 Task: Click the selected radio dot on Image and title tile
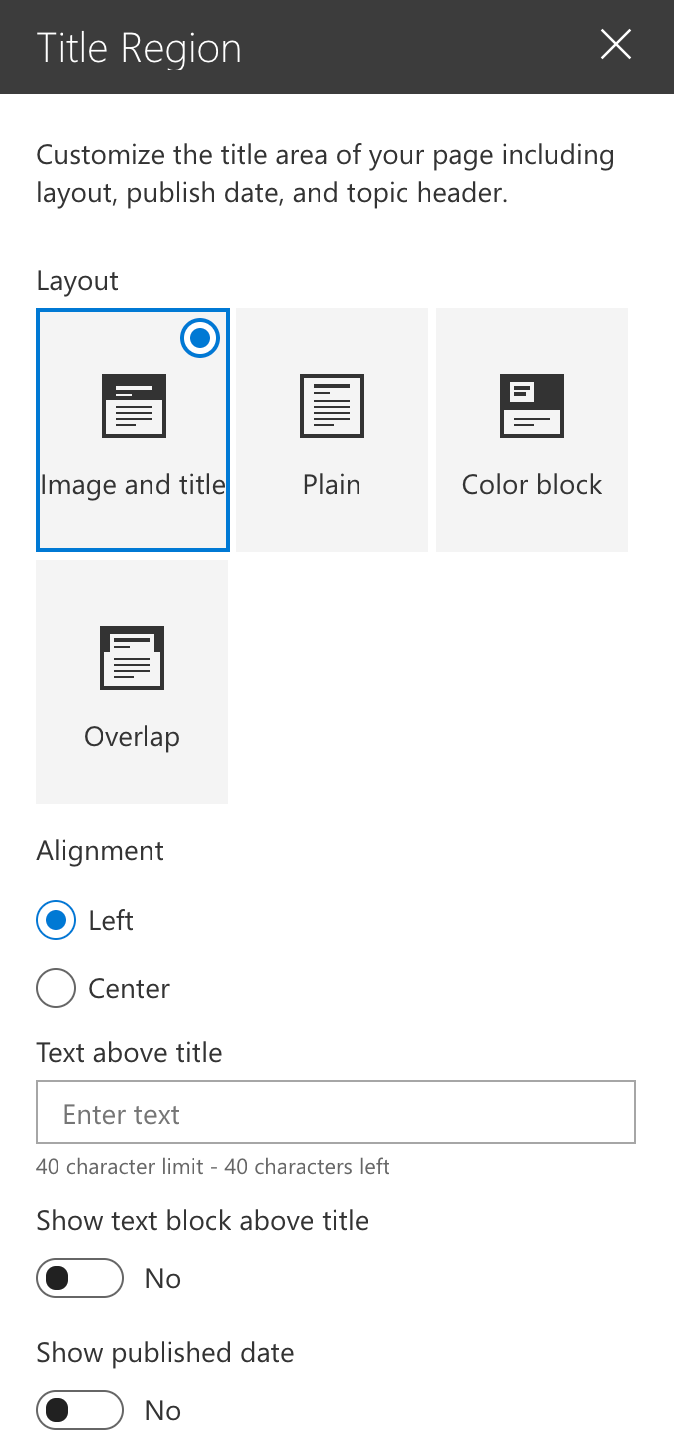click(x=200, y=339)
